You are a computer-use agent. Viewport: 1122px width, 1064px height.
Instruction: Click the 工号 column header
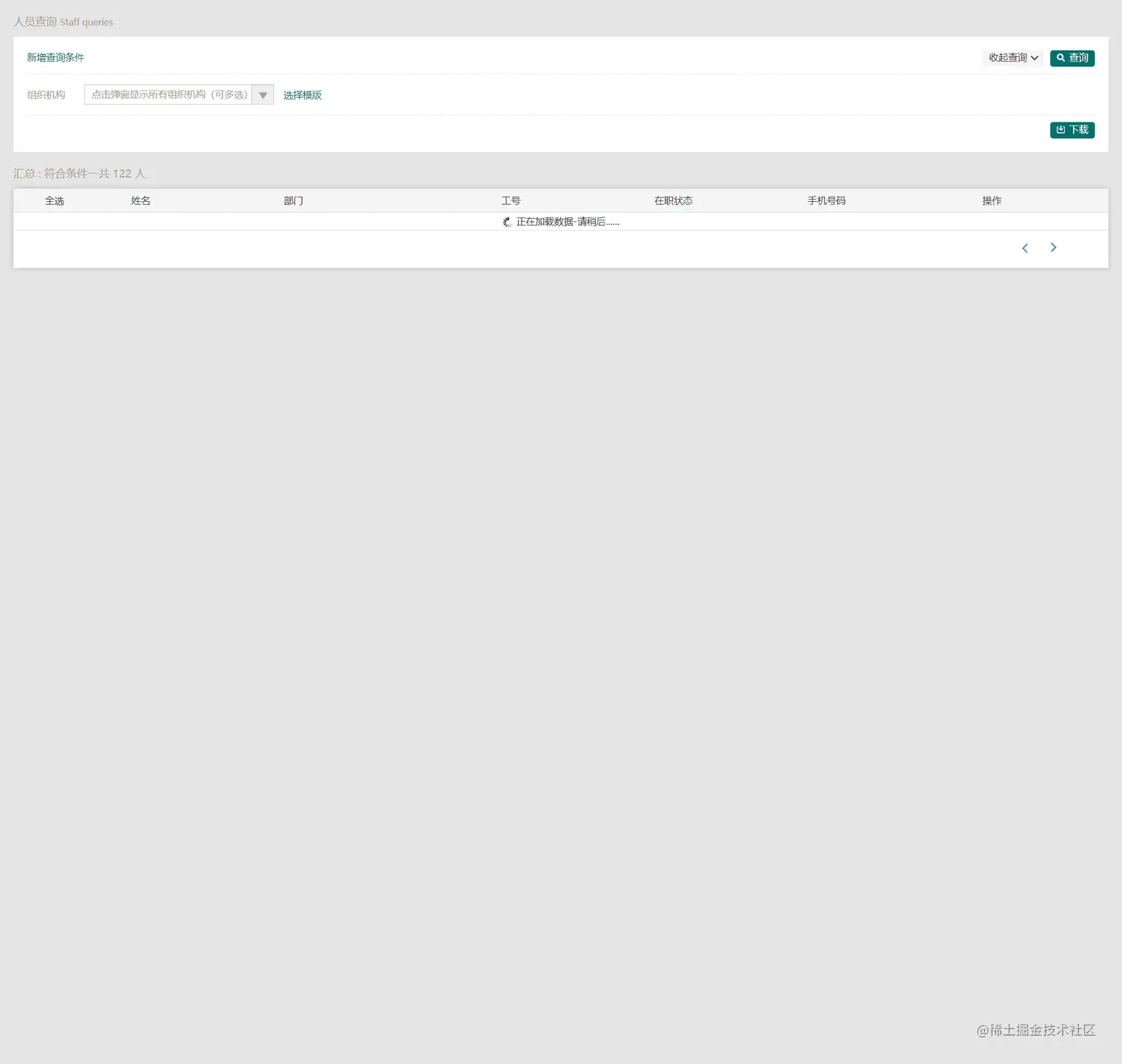tap(511, 201)
